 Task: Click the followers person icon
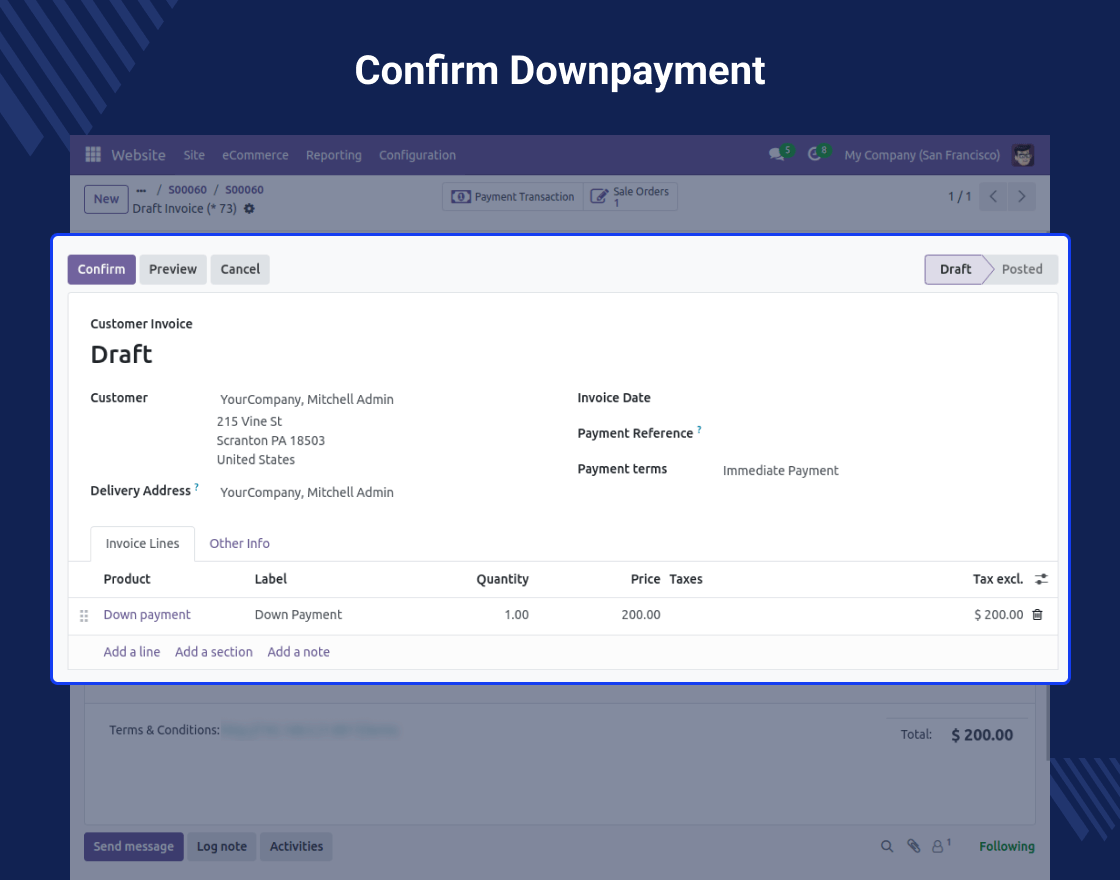point(938,846)
